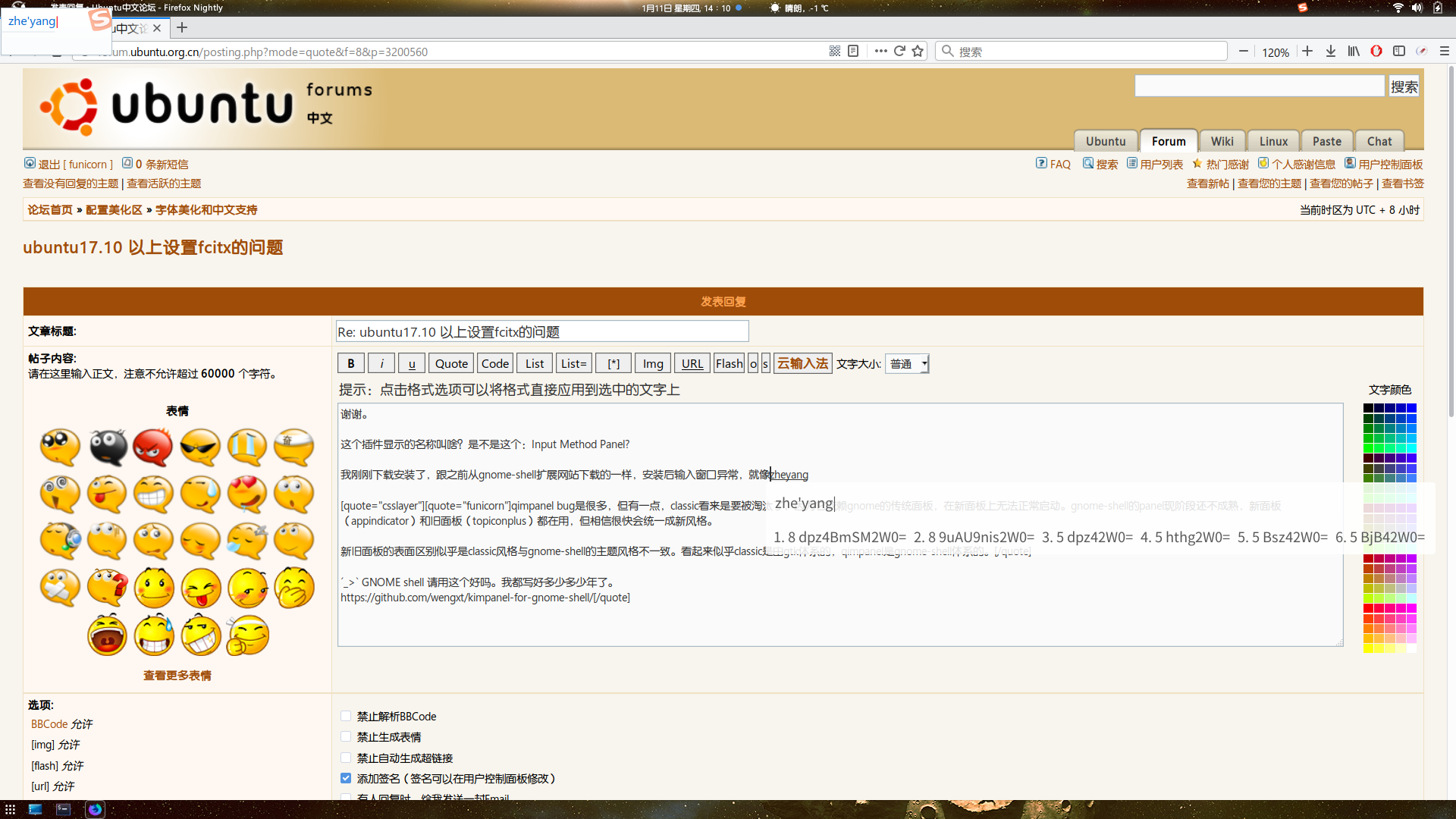Screen dimensions: 1456x819
Task: Toggle reader view icon in address bar
Action: (853, 51)
